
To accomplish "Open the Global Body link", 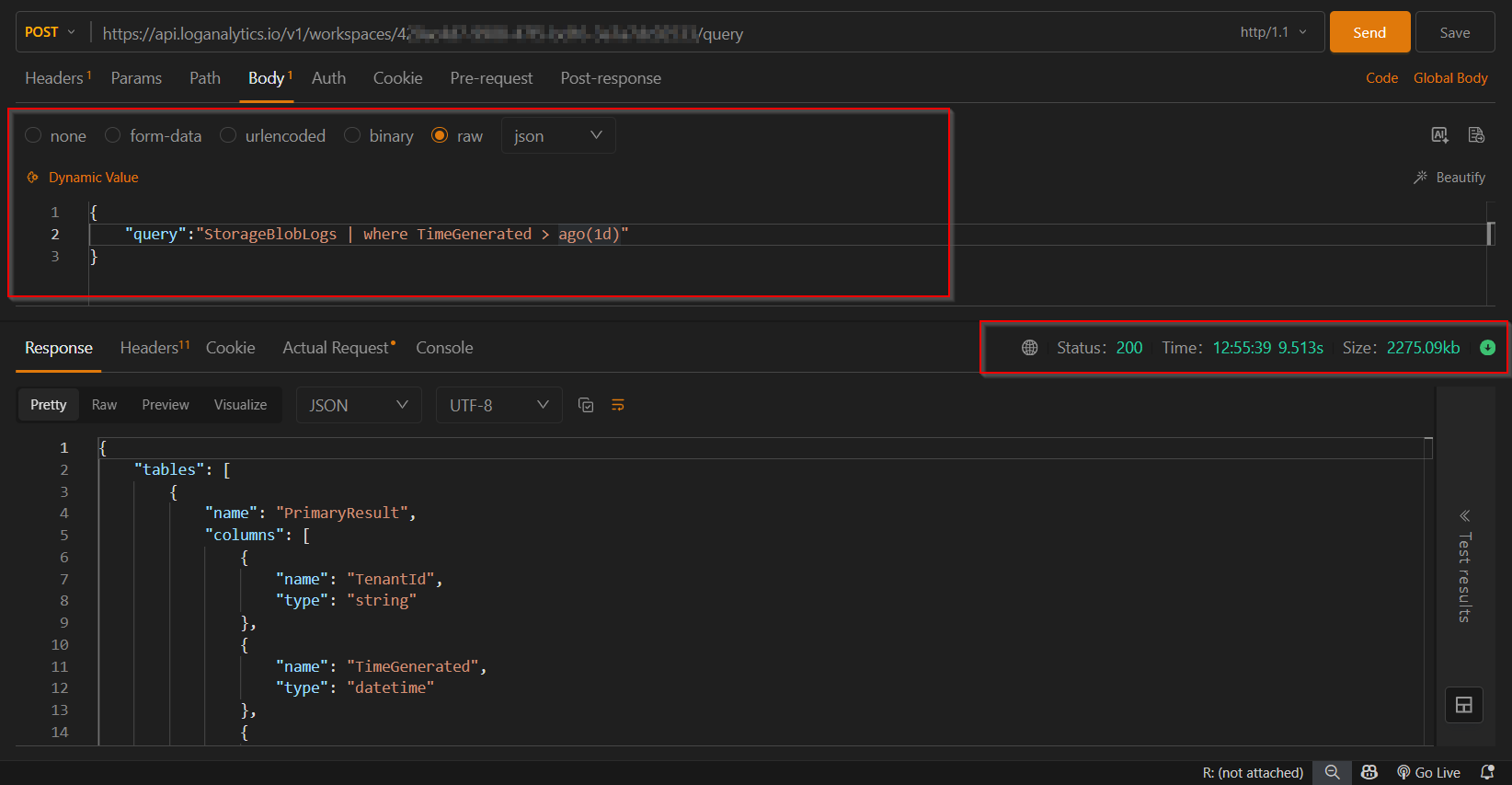I will click(x=1450, y=78).
